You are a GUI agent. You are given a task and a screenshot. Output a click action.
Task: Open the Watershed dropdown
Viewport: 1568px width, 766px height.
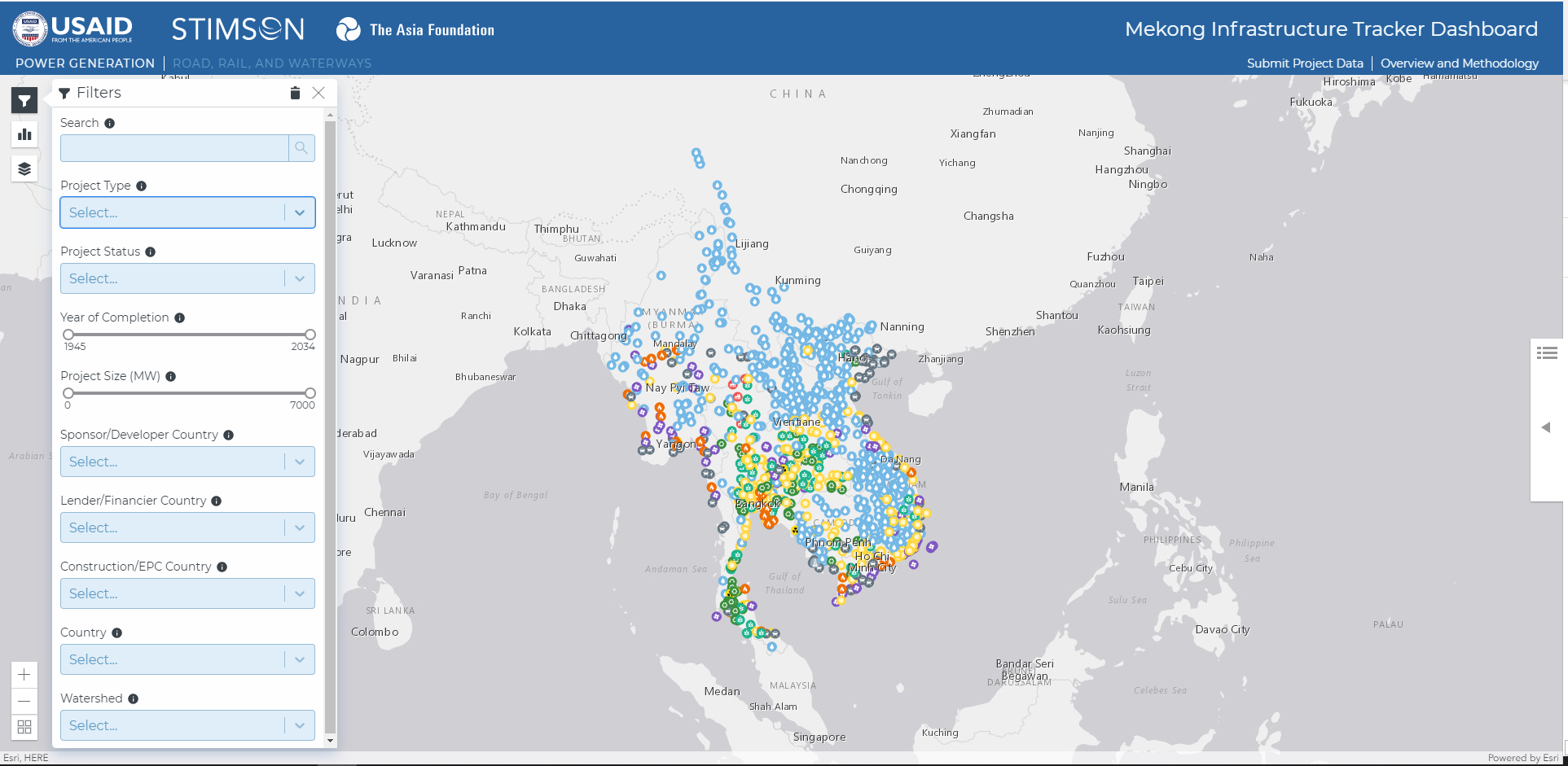click(187, 725)
